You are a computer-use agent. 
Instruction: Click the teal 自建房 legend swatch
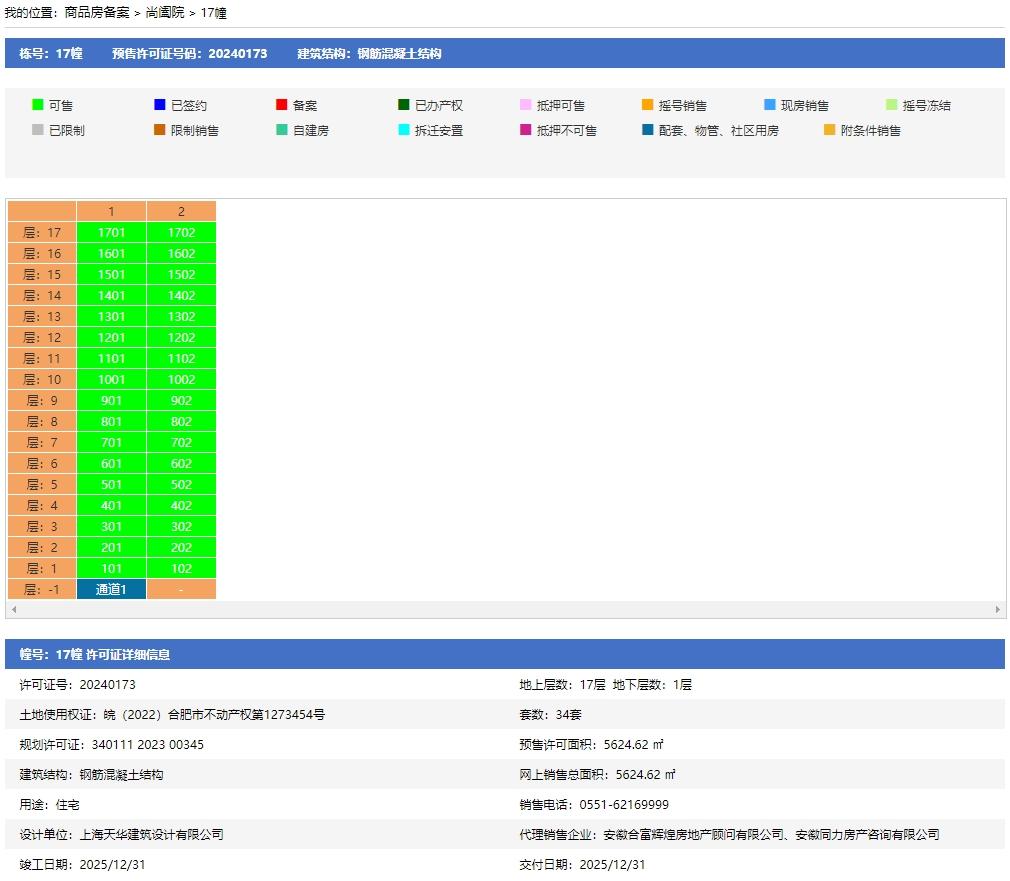click(281, 130)
